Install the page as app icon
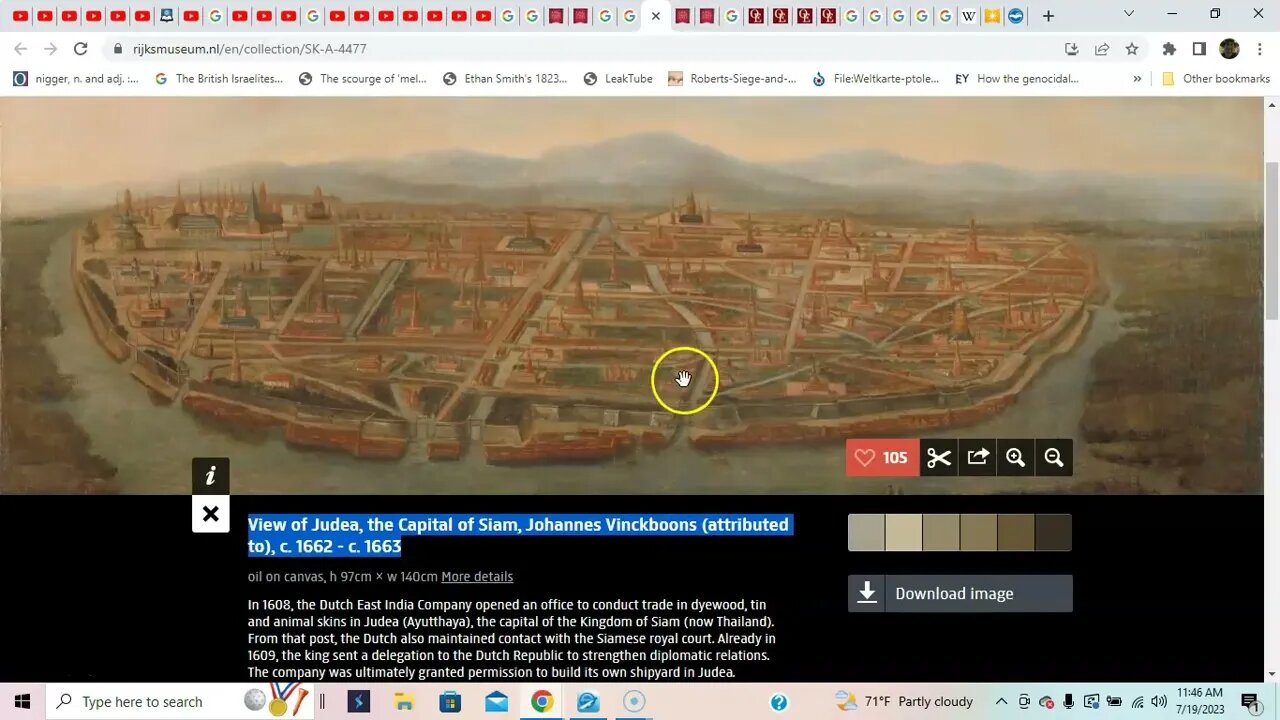Screen dimensions: 1280x720 [x=1072, y=49]
